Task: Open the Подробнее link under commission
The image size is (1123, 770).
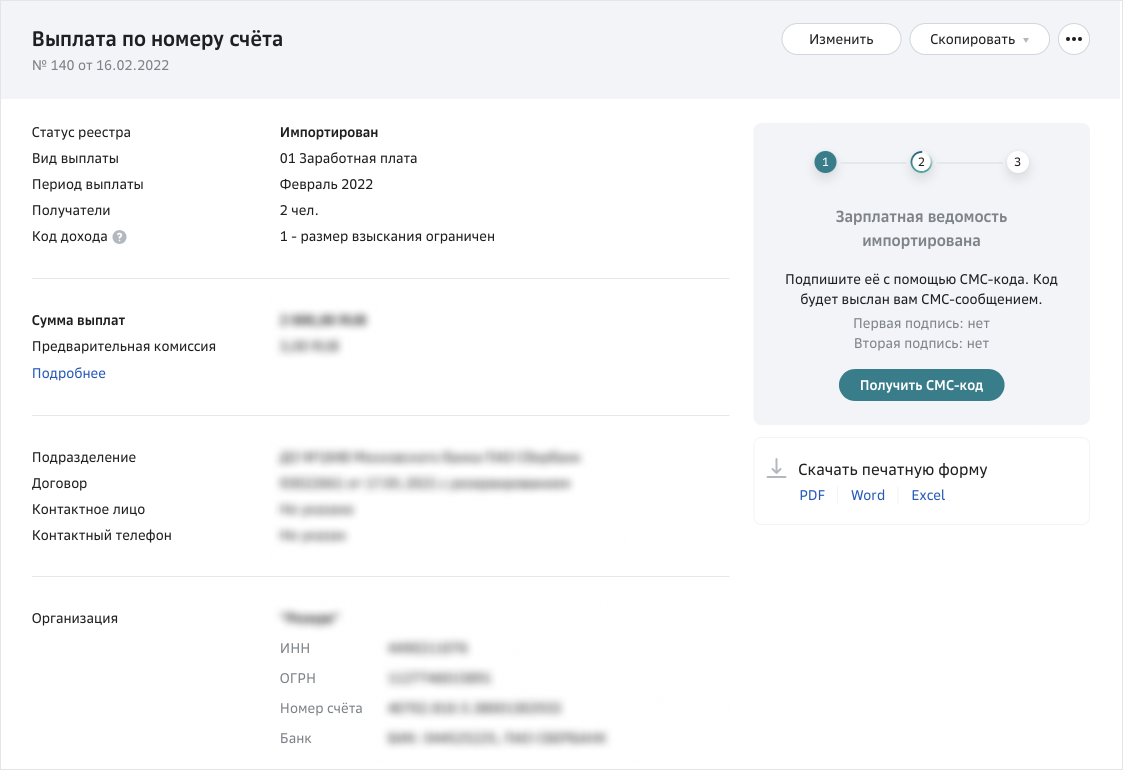Action: [68, 373]
